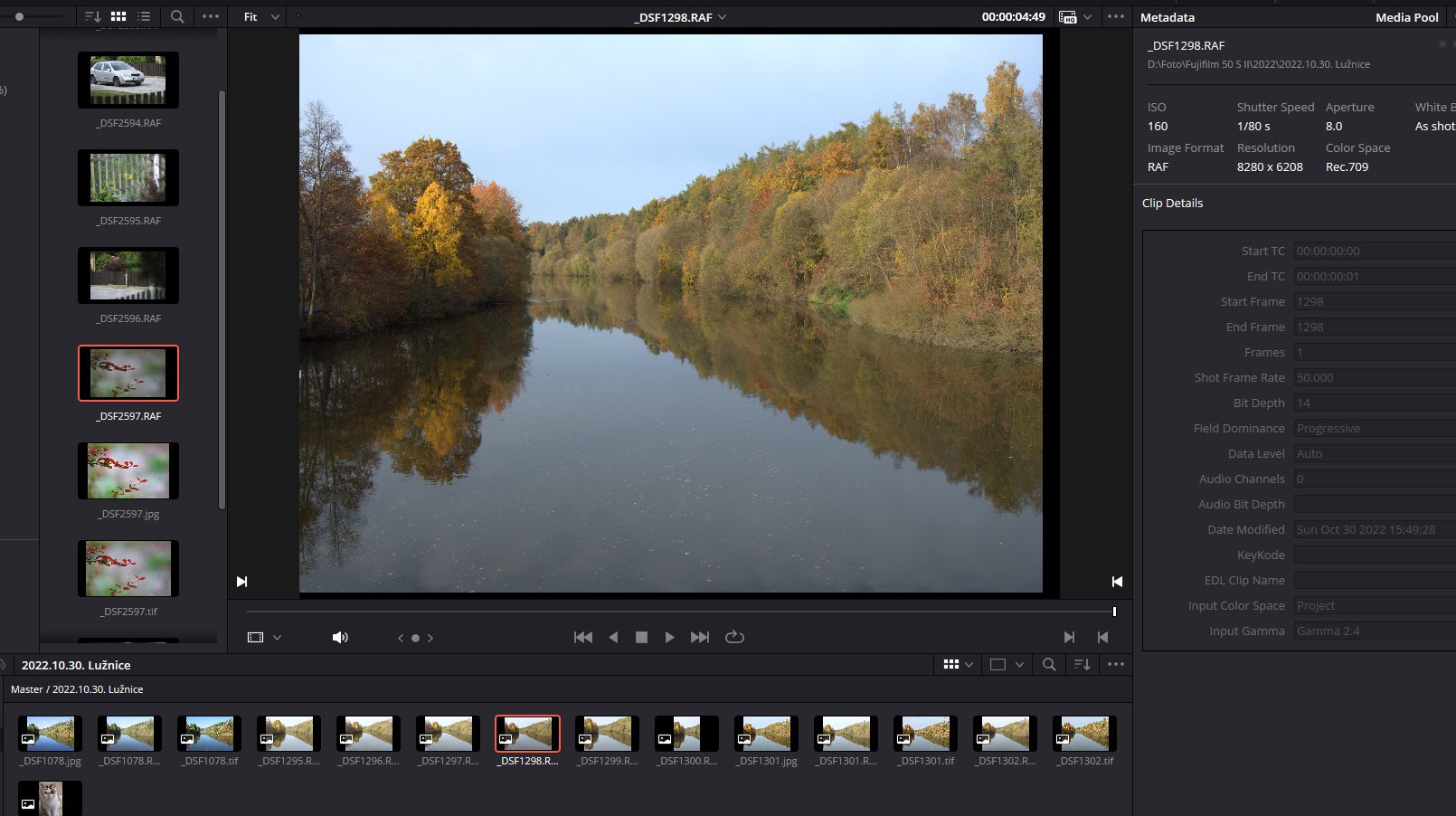Click the Start TC field

click(1374, 251)
